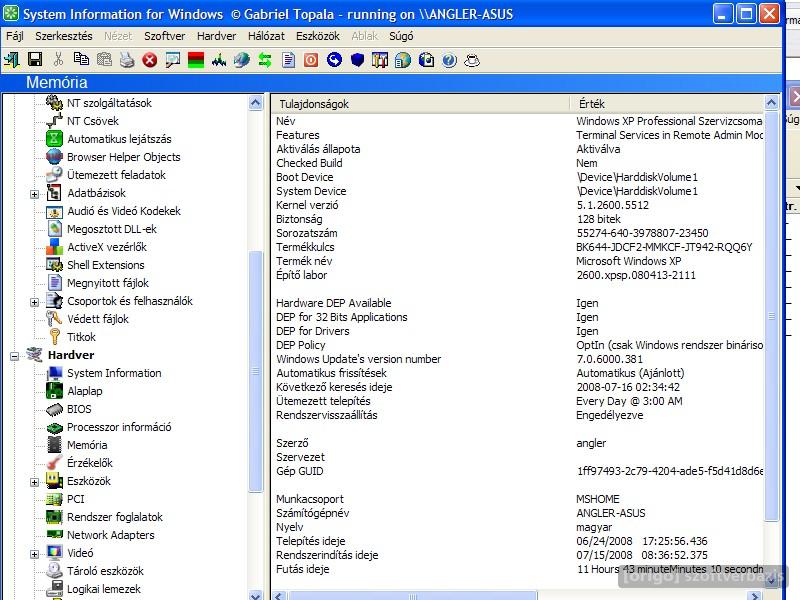
Task: Select Rendszer foglalatok in the tree
Action: 115,517
